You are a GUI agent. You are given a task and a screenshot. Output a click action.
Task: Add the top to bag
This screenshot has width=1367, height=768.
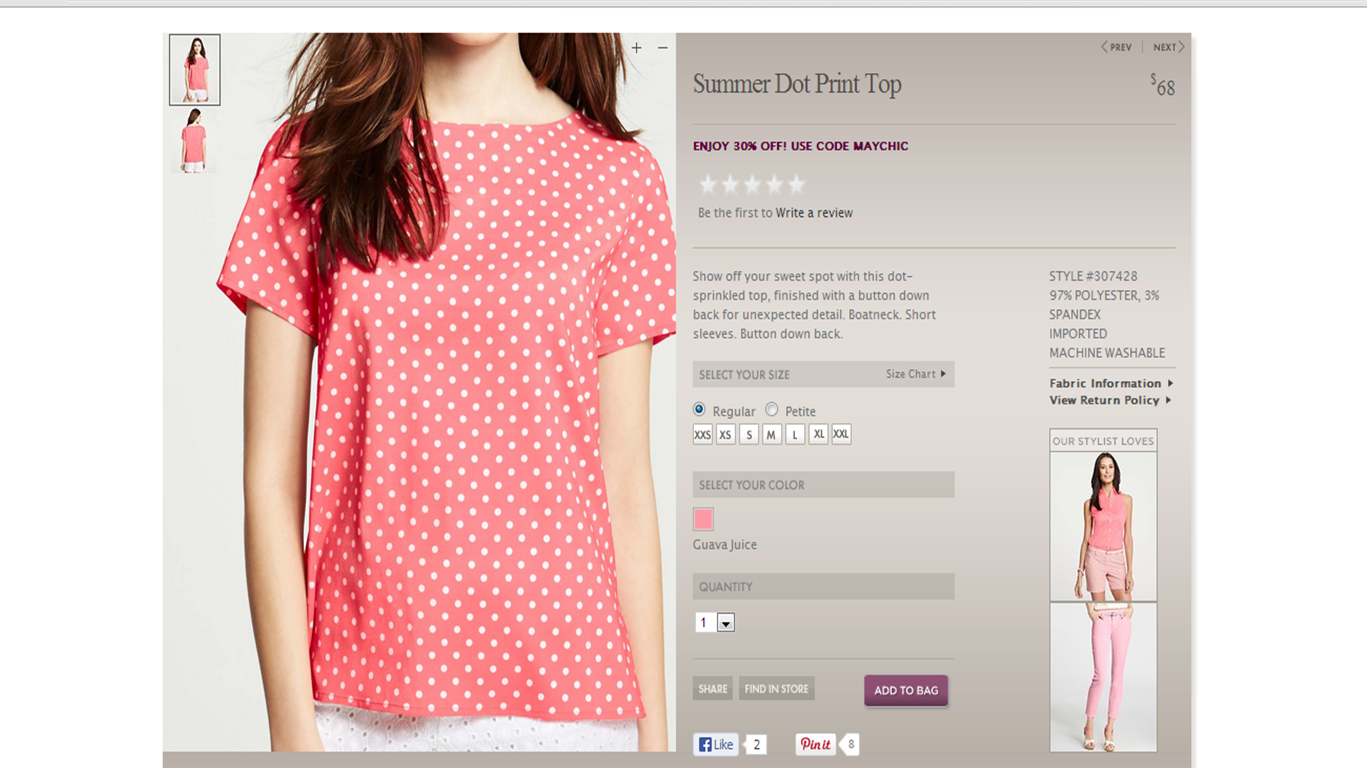[x=906, y=690]
